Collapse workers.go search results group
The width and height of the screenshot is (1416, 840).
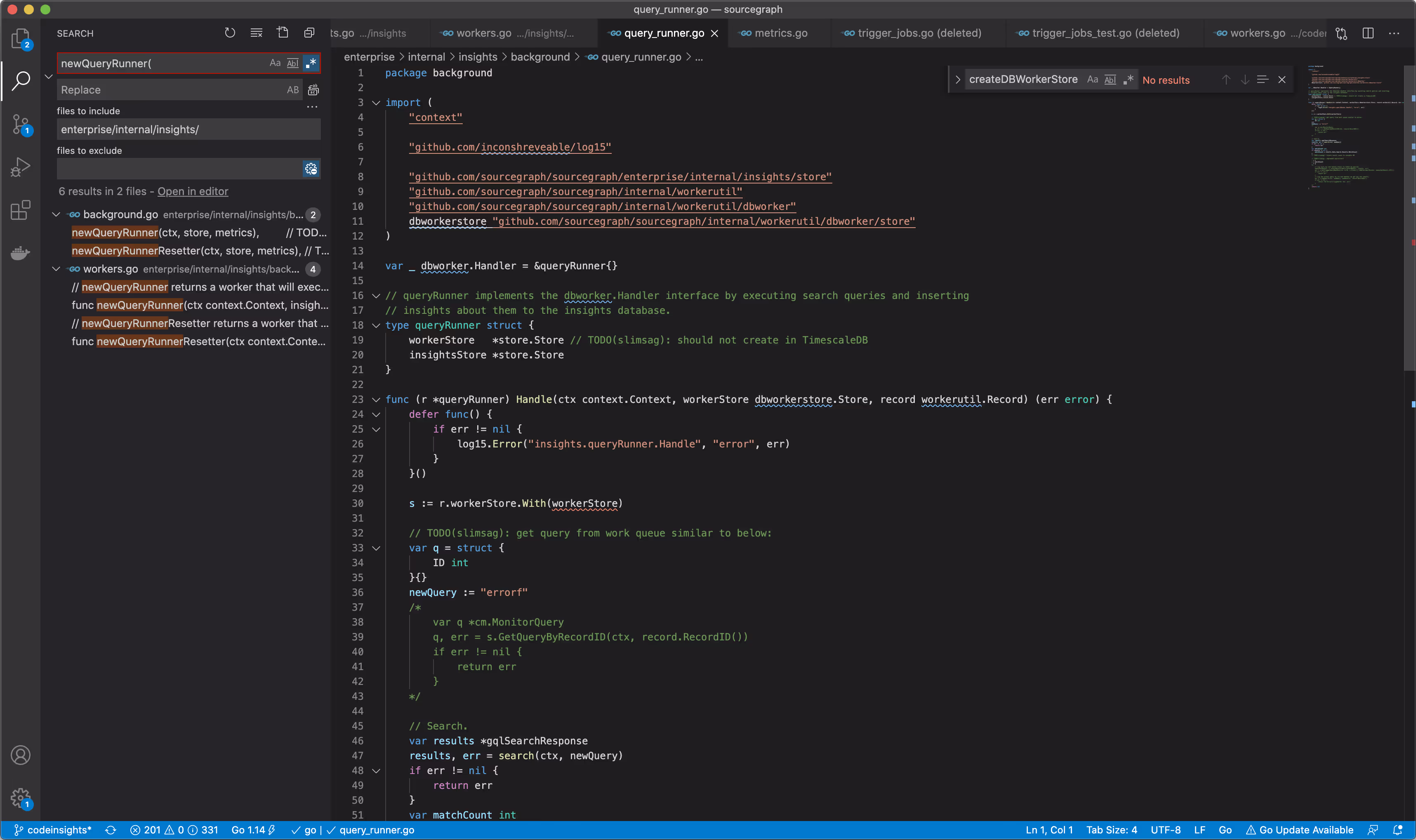pos(56,269)
